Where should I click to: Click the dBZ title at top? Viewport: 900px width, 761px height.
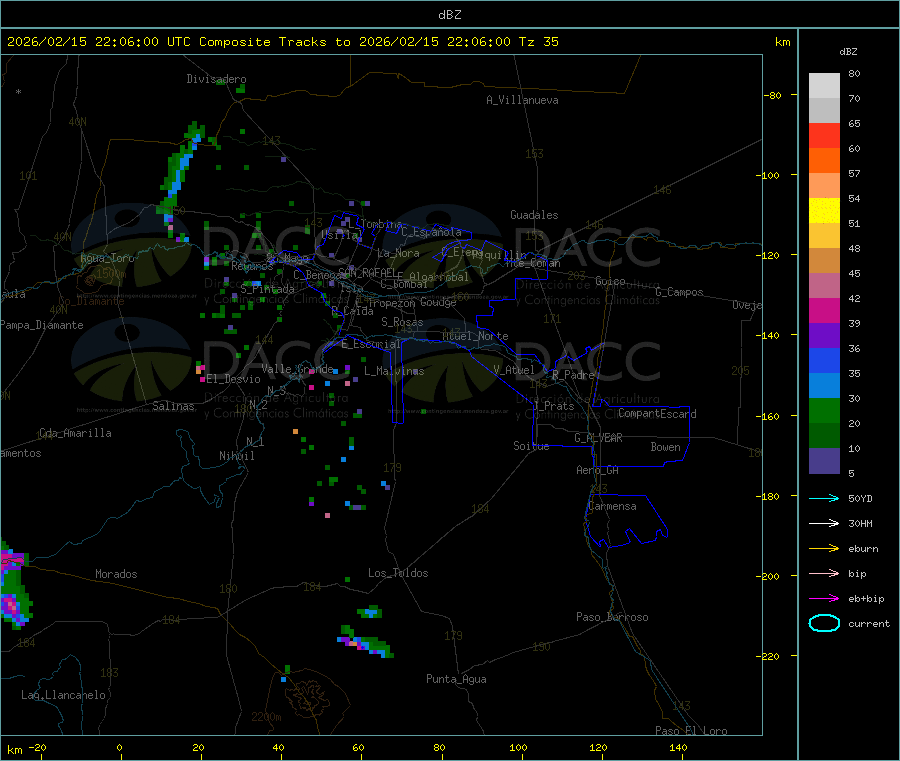[x=449, y=14]
